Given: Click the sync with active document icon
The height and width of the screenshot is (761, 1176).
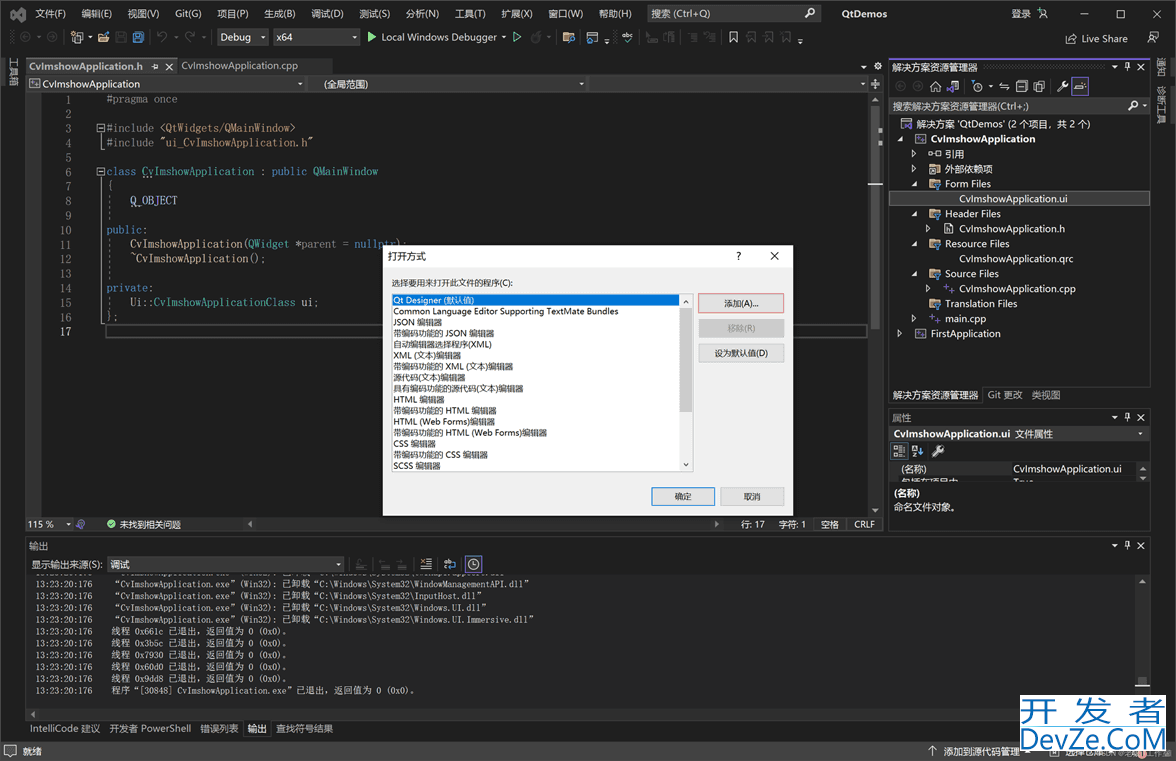Looking at the screenshot, I should [x=1004, y=86].
